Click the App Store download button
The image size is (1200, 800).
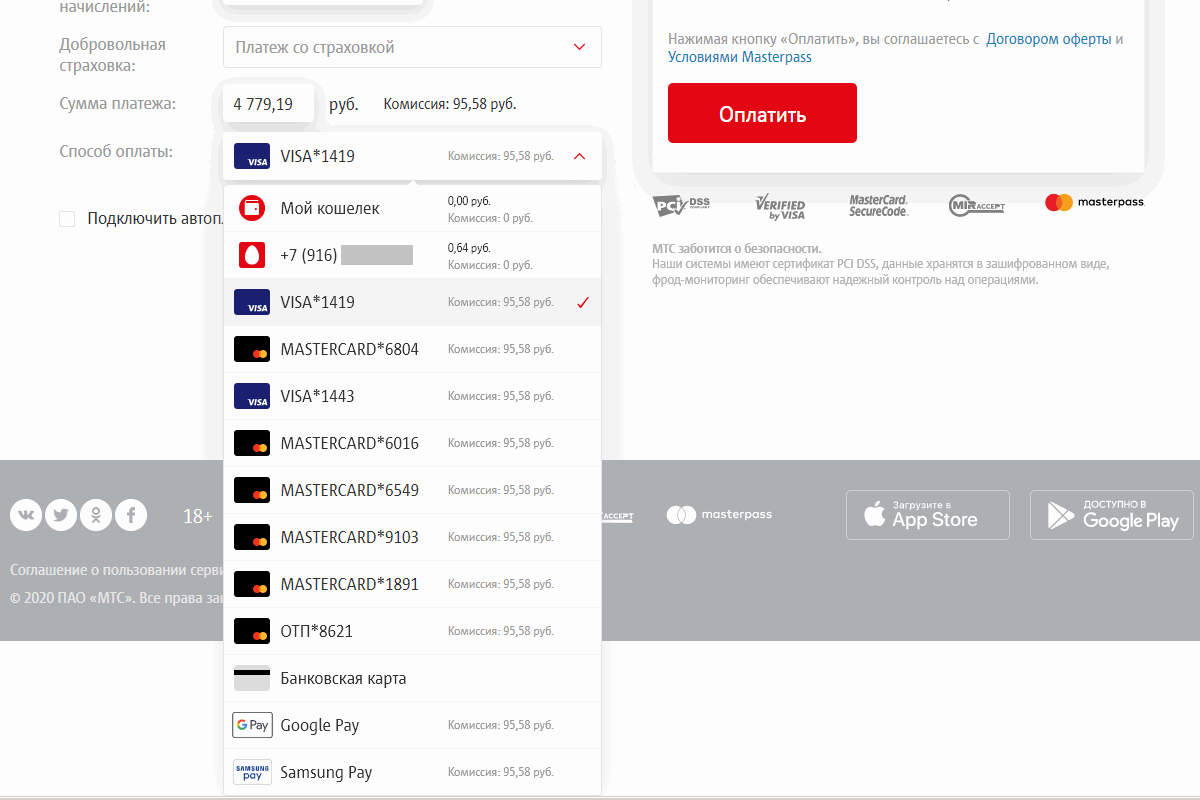point(928,515)
